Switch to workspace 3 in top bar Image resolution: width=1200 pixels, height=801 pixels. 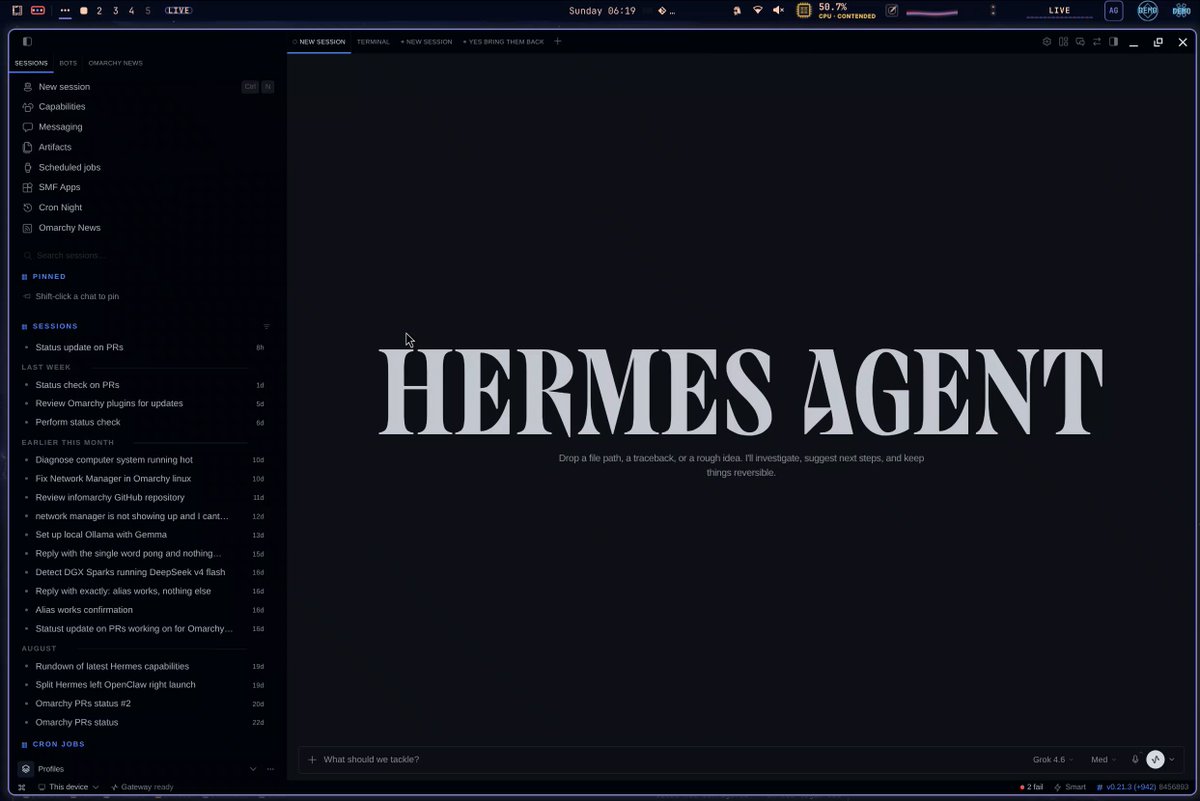click(115, 11)
